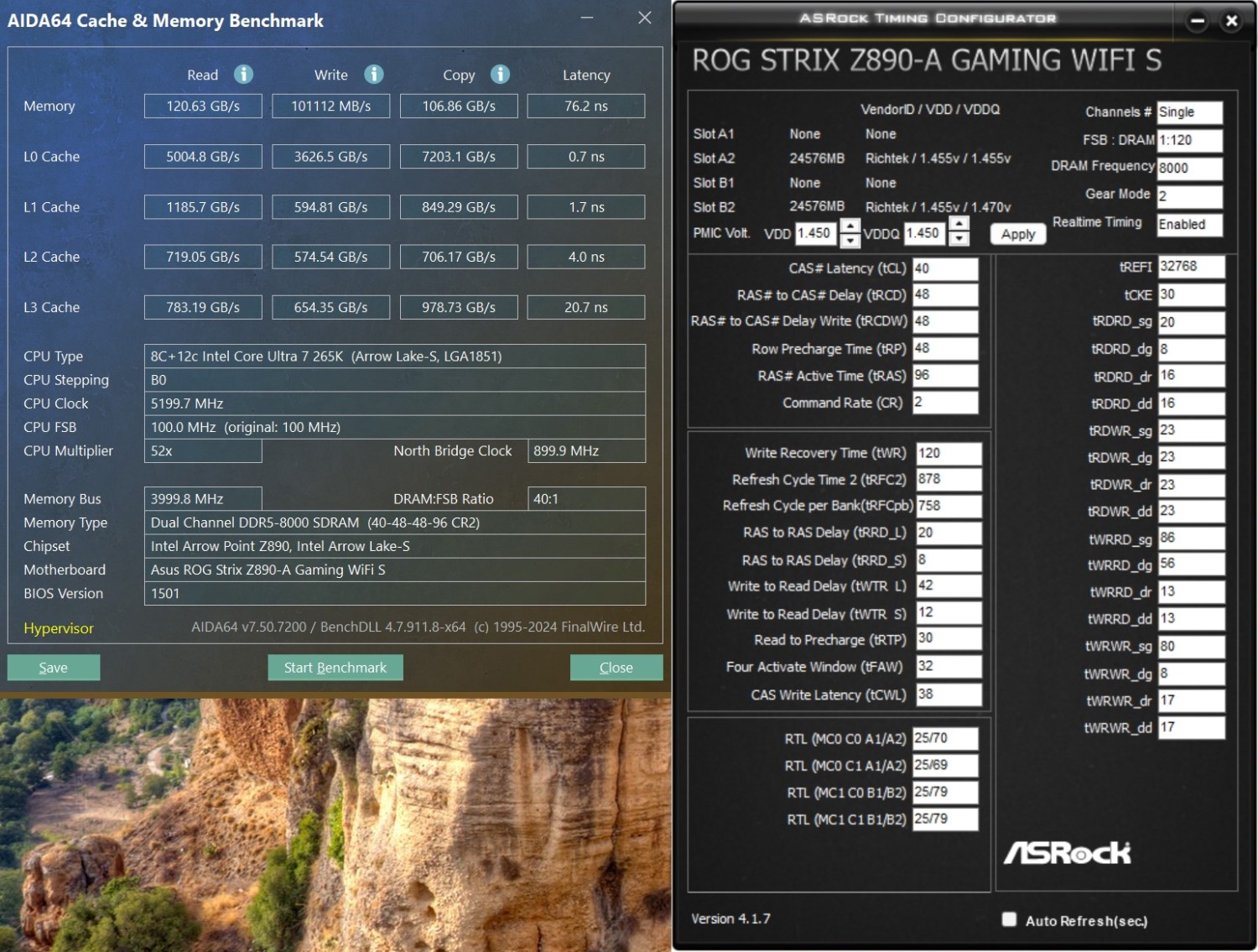
Task: Apply the PMIC voltage settings
Action: pyautogui.click(x=1018, y=234)
